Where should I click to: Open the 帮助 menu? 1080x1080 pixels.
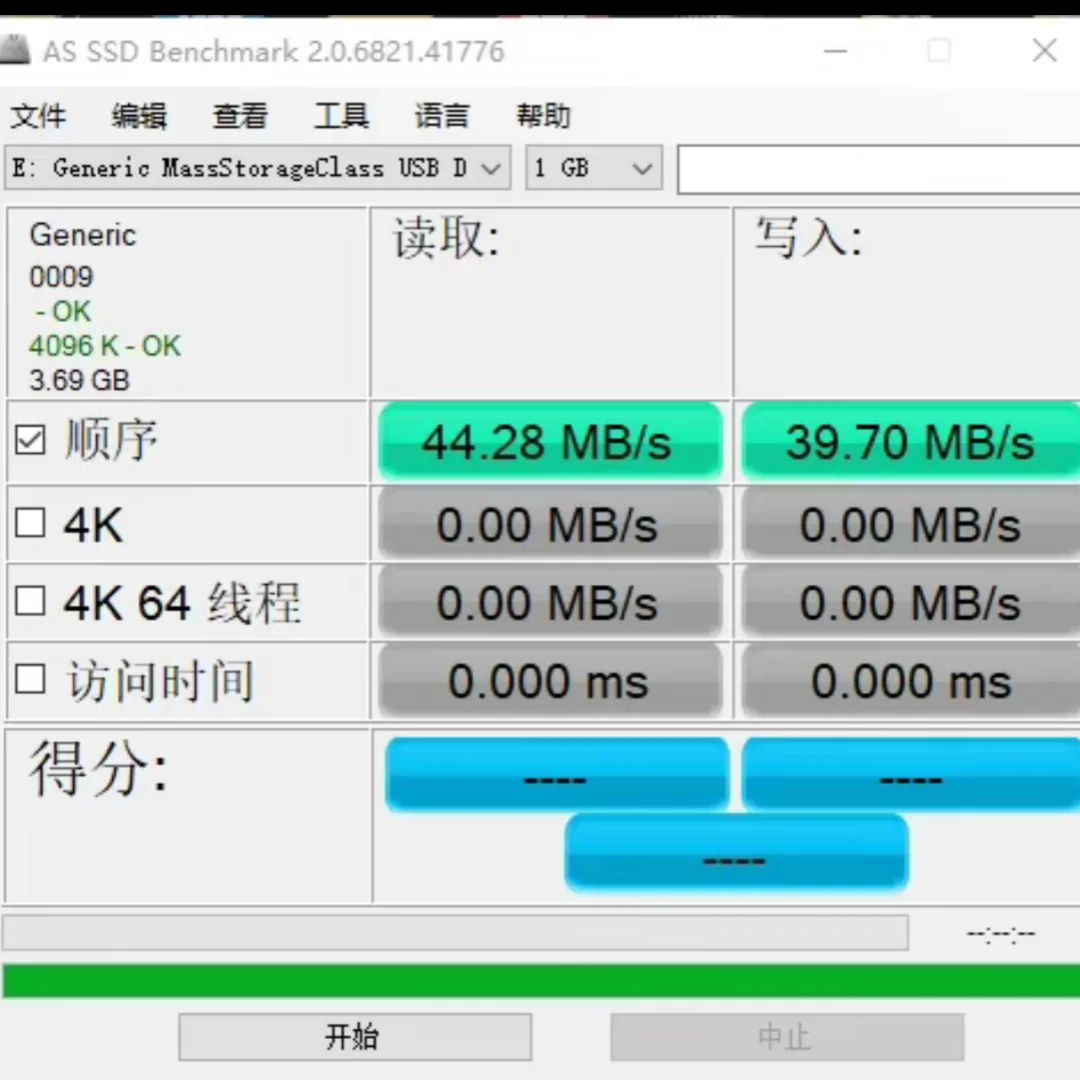pyautogui.click(x=543, y=116)
